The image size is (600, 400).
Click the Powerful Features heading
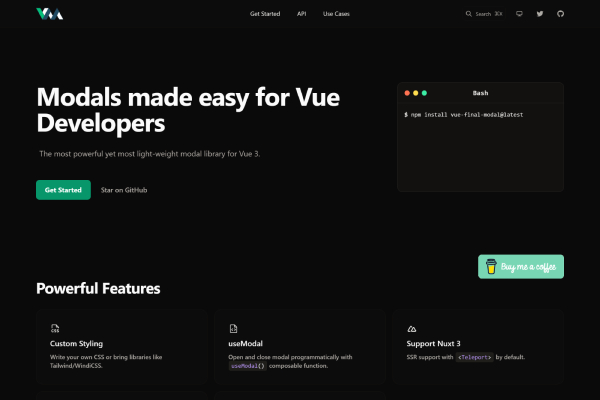pos(98,289)
